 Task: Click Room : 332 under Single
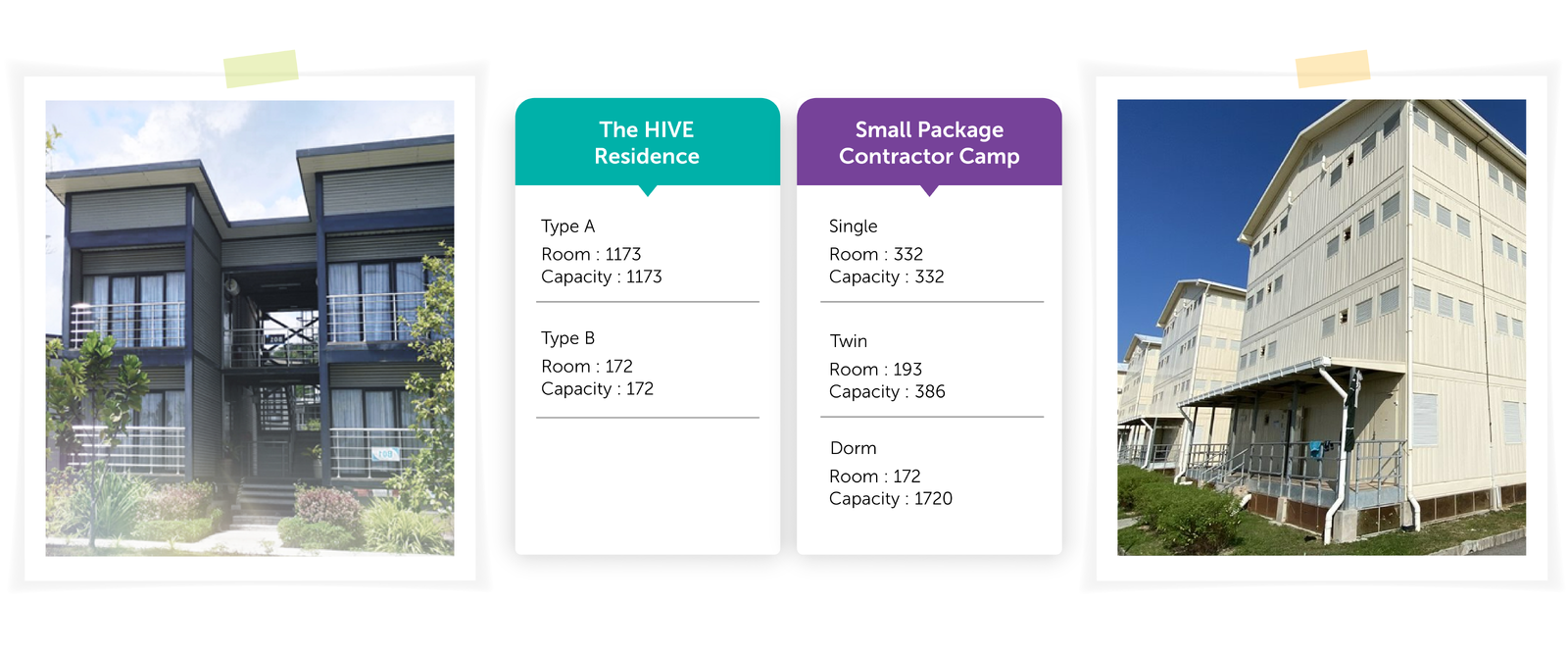(x=876, y=254)
